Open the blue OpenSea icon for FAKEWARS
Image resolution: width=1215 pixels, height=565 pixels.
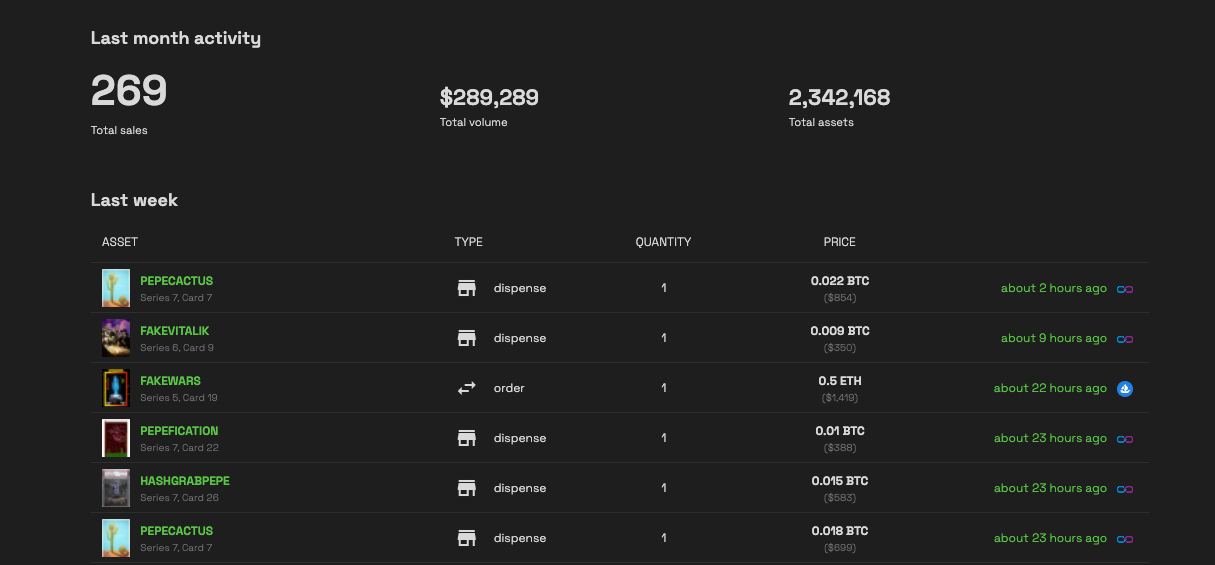pyautogui.click(x=1125, y=388)
